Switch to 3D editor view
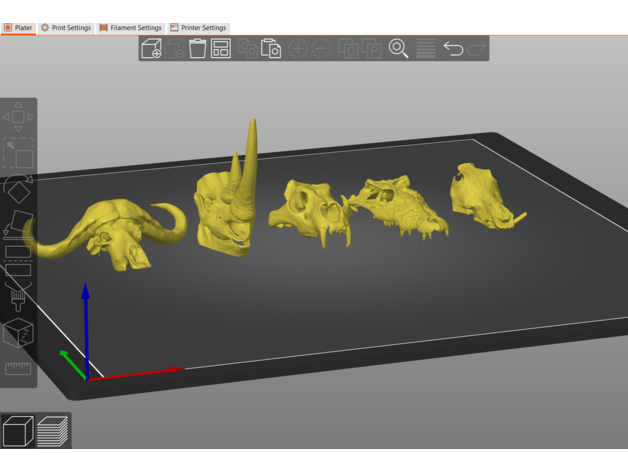Screen dimensions: 628x472 click(x=18, y=431)
